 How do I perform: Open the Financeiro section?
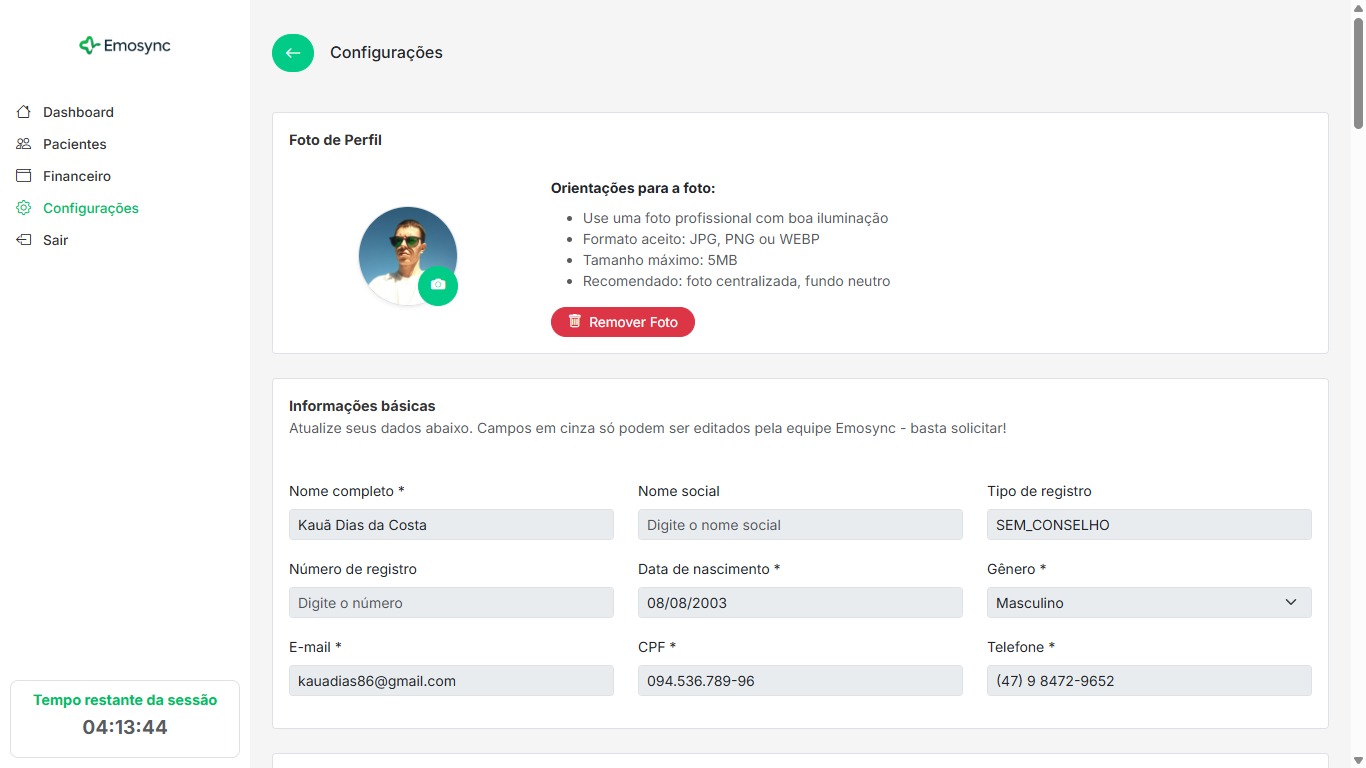[77, 176]
